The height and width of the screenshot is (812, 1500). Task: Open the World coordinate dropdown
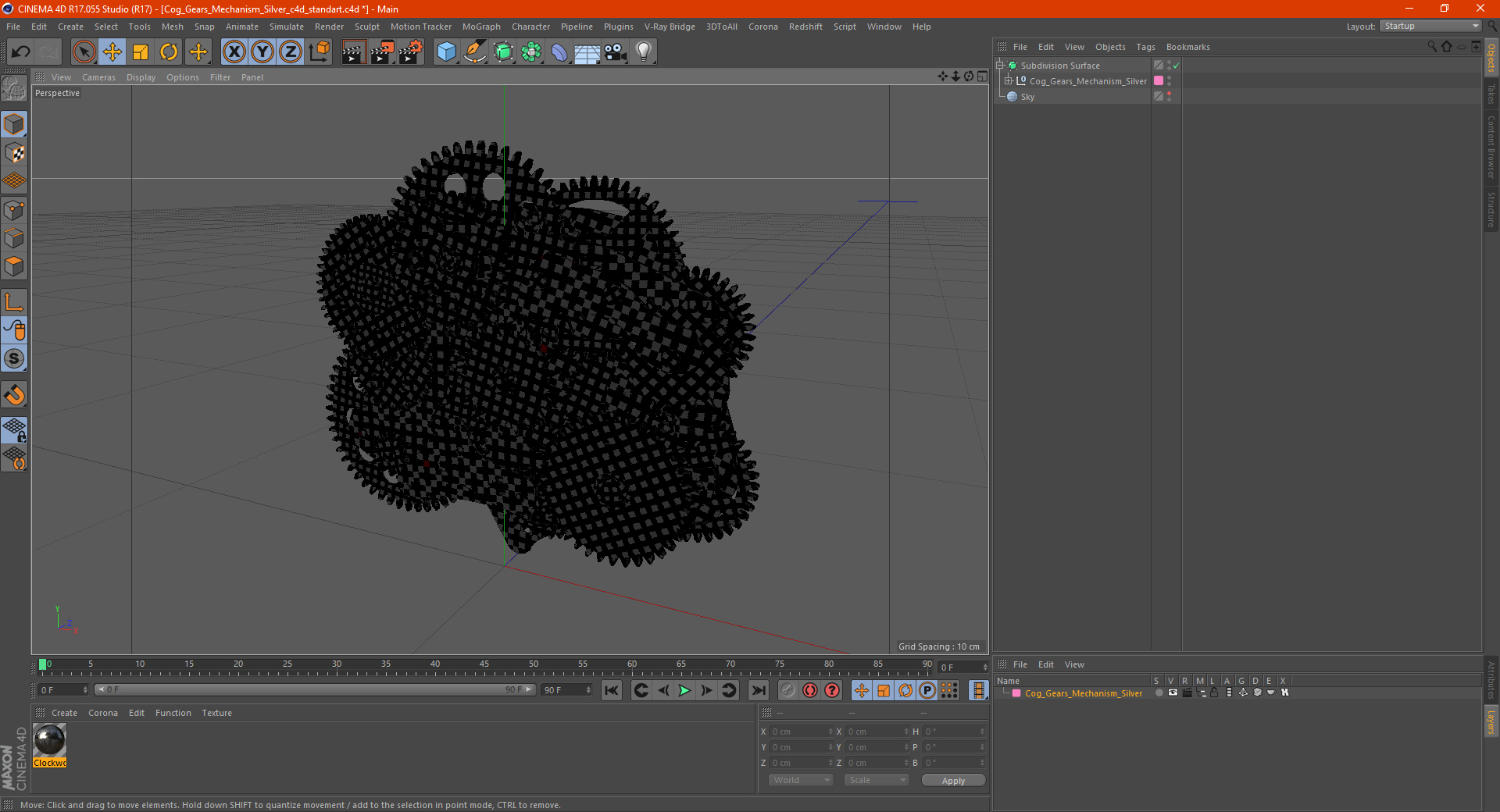coord(801,780)
